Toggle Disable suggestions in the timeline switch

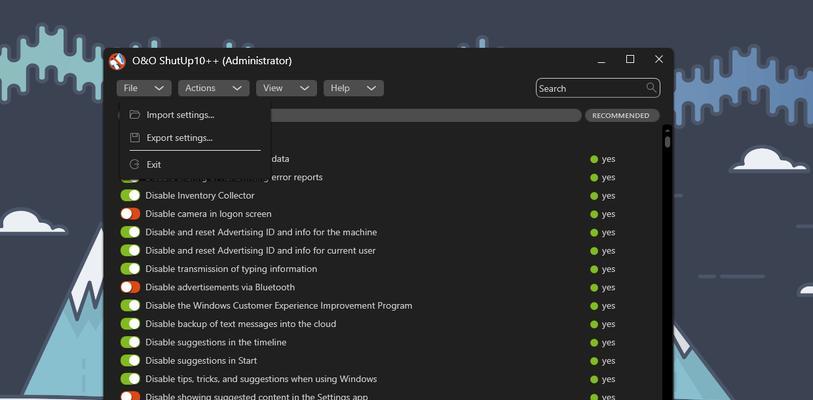130,342
